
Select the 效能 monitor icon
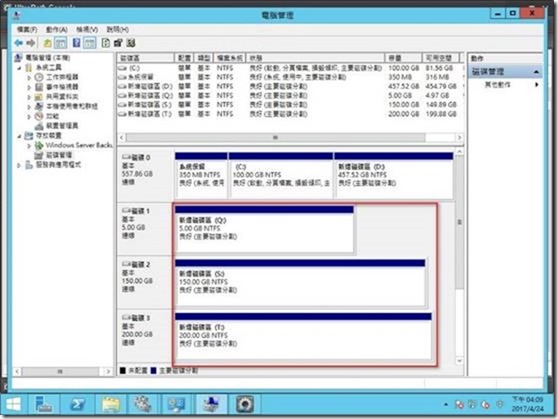click(x=39, y=116)
